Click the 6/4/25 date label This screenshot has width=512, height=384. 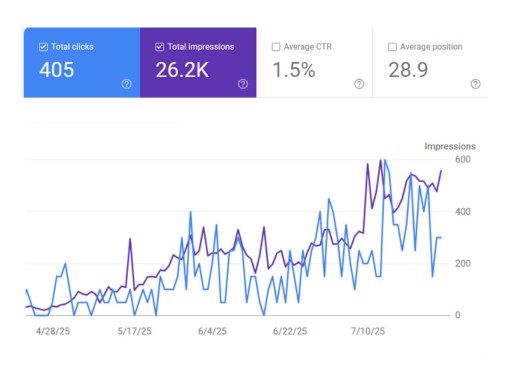click(x=212, y=331)
